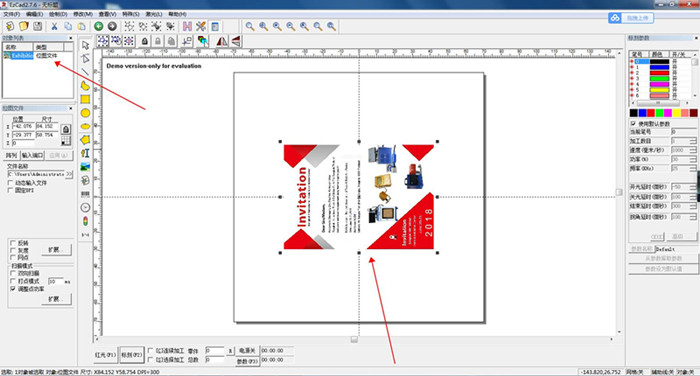
Task: Open the 文件(F) menu
Action: coord(12,14)
